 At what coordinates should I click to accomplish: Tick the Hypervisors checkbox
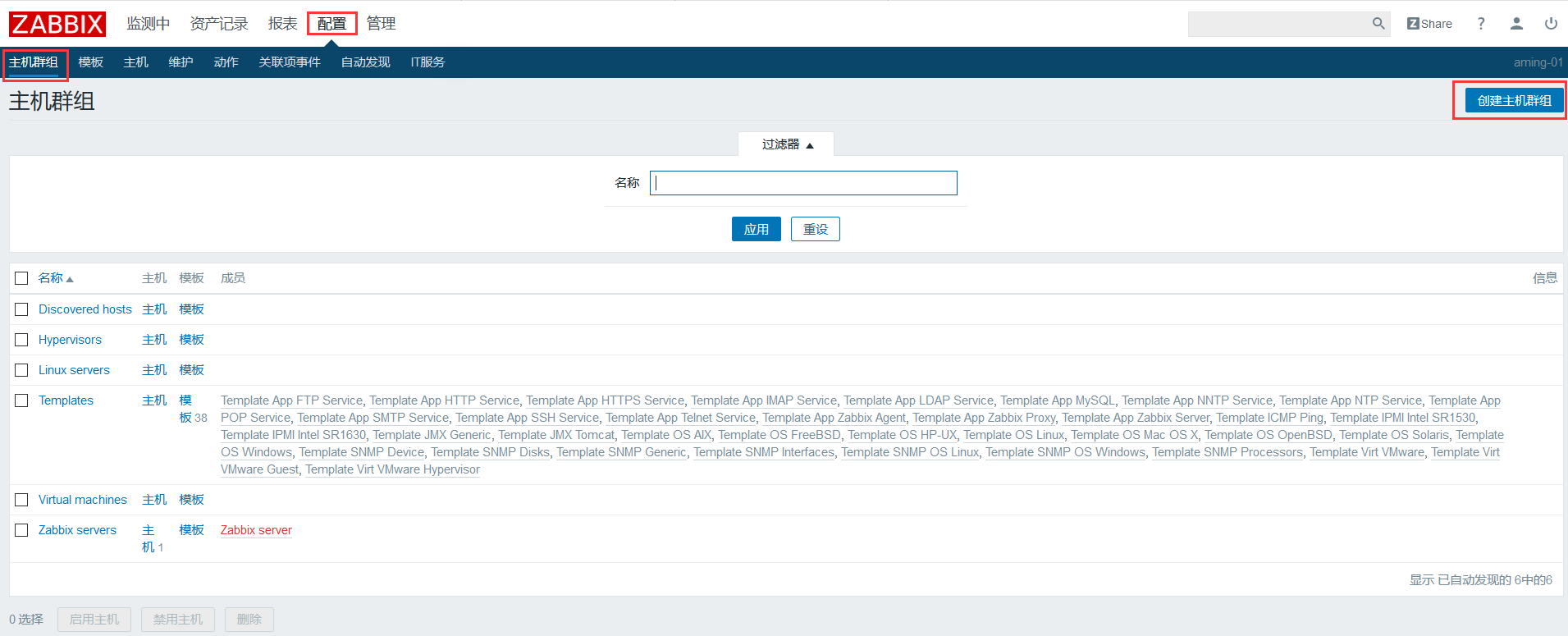click(21, 340)
